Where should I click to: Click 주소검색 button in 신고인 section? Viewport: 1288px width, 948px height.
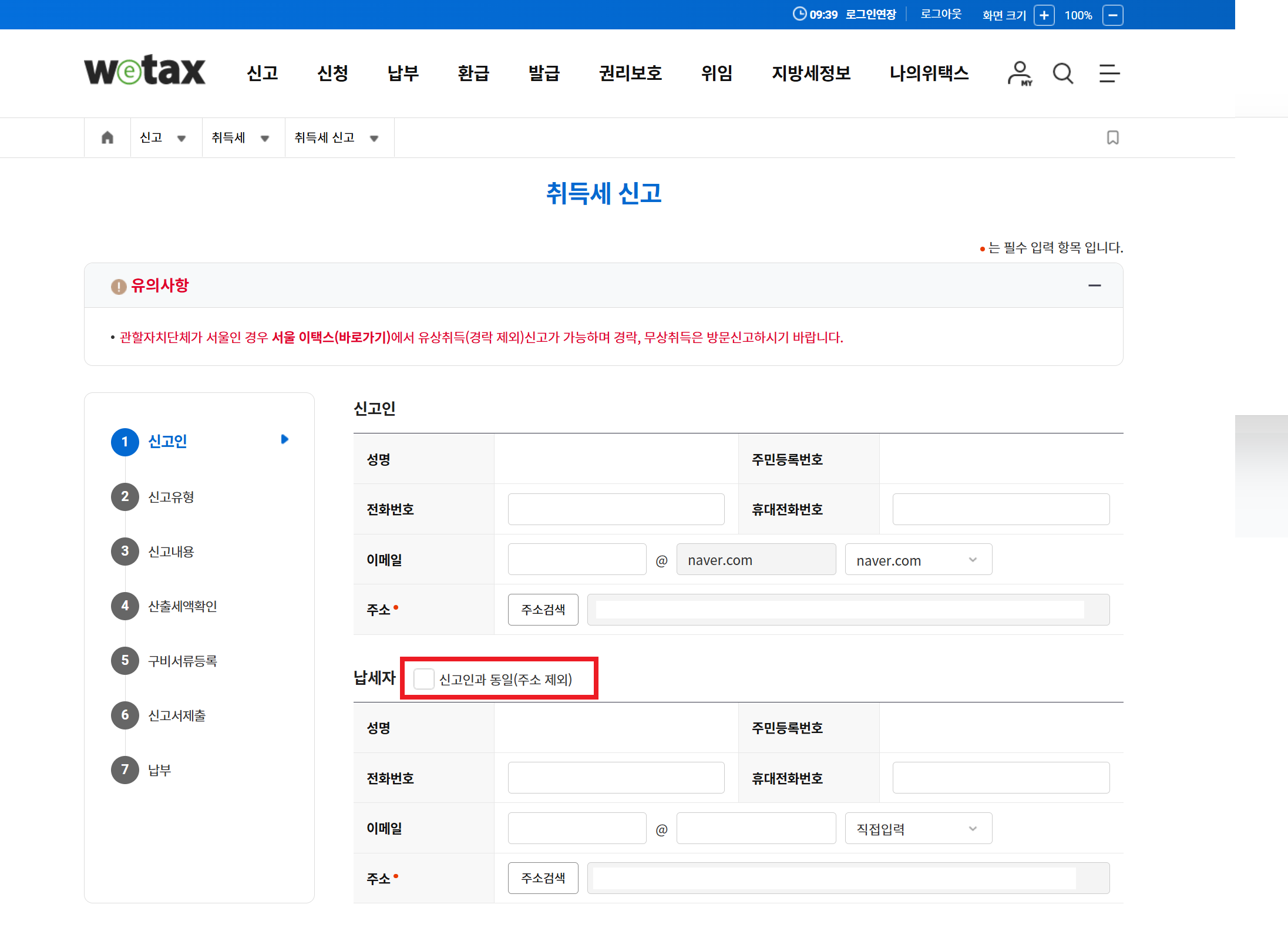(543, 610)
